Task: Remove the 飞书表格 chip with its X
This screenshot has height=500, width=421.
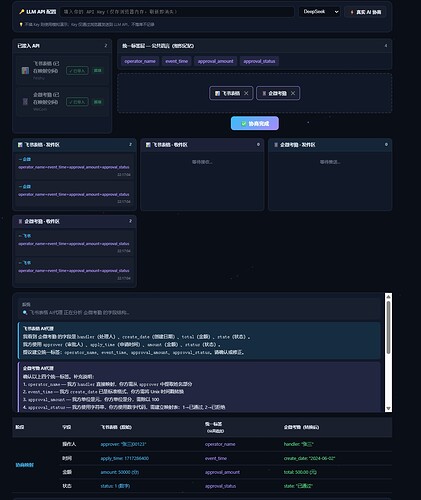Action: (246, 93)
